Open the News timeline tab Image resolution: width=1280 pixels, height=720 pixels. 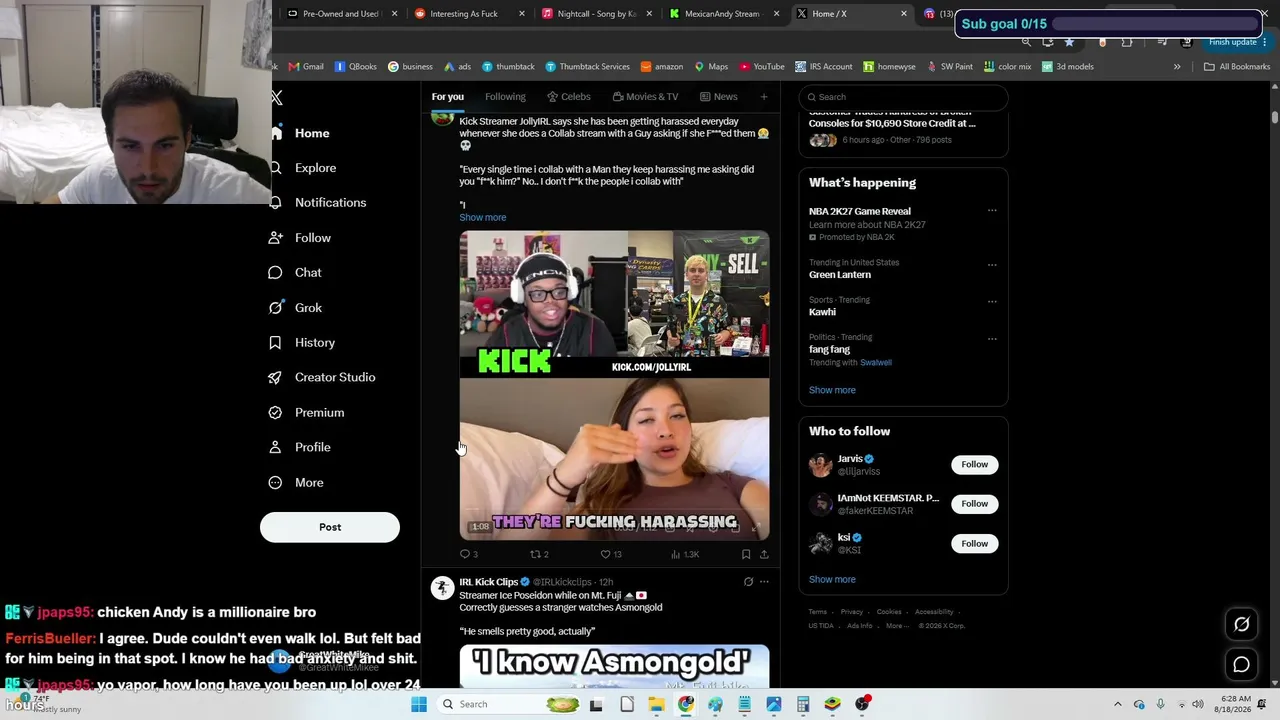[x=719, y=97]
